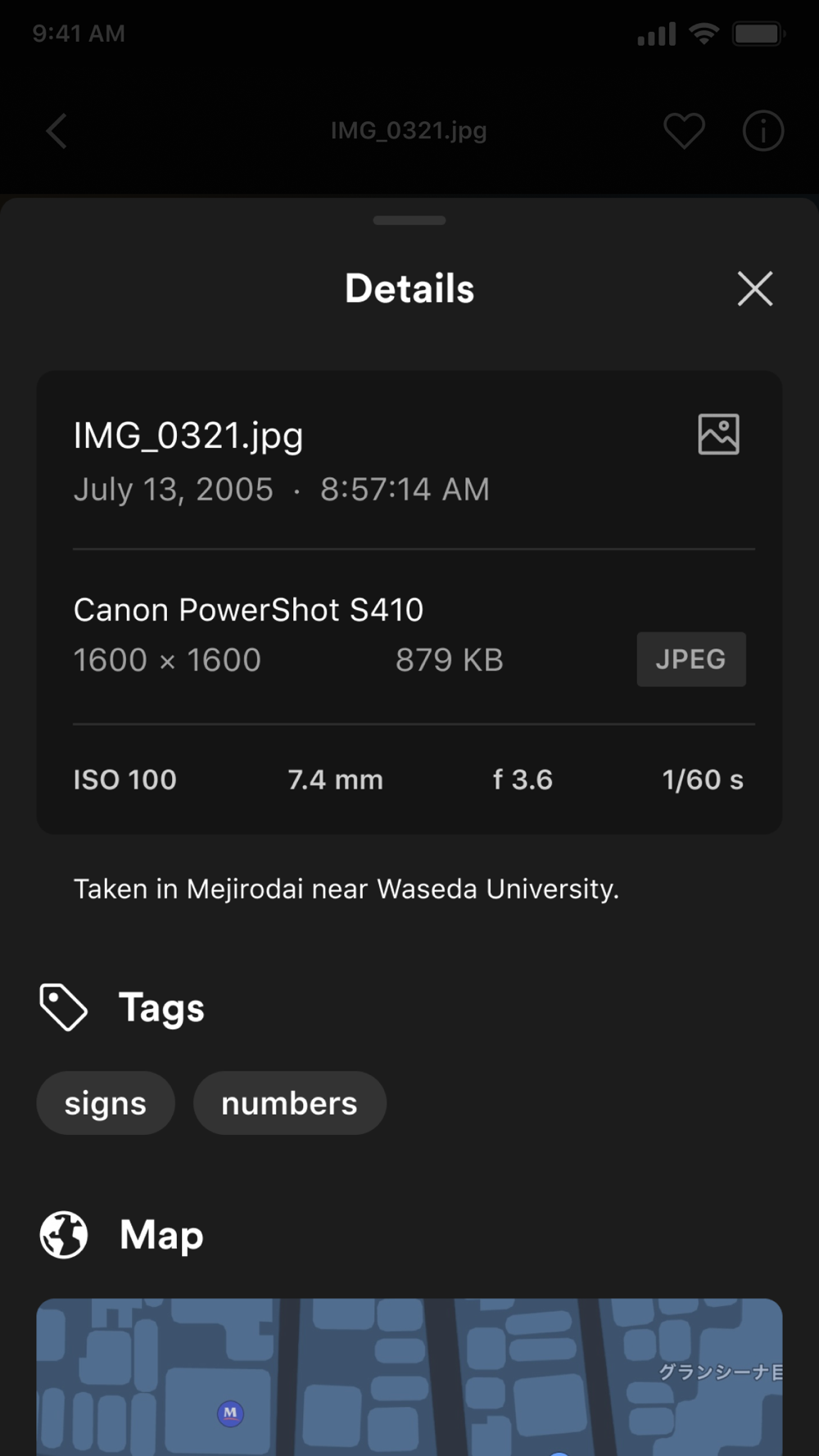Tap the Wi-Fi status bar icon

pos(704,34)
